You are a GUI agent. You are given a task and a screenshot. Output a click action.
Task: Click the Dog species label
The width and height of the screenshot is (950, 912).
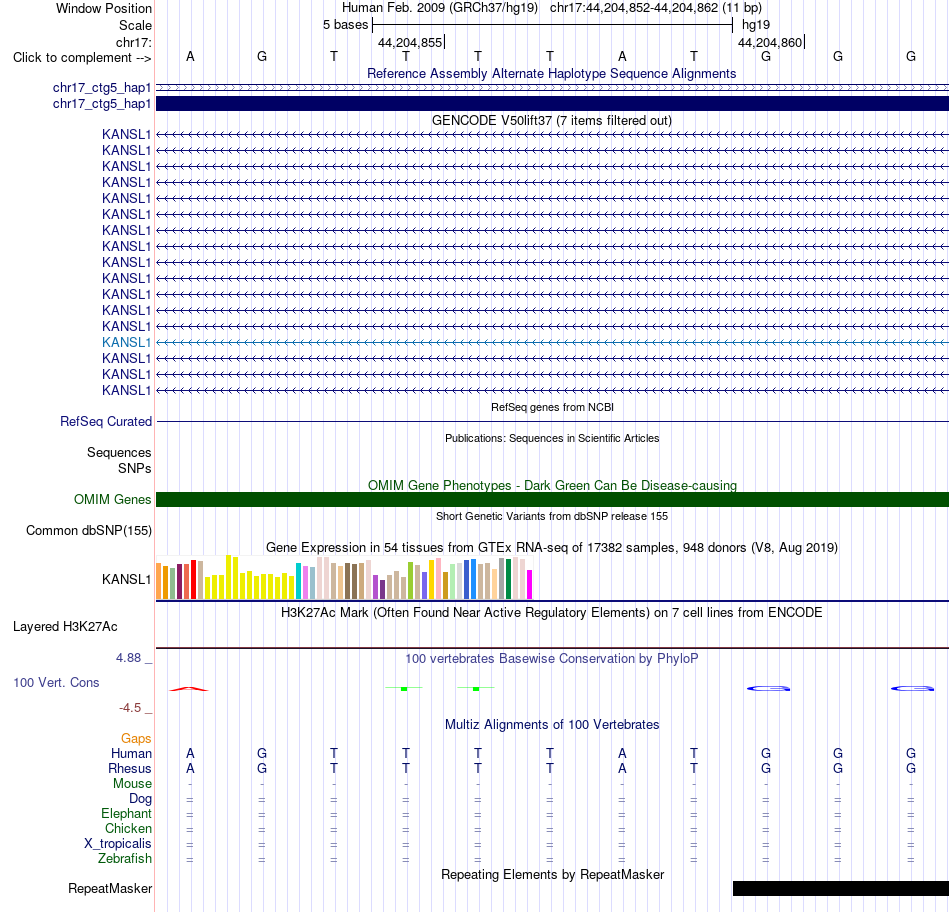[140, 799]
